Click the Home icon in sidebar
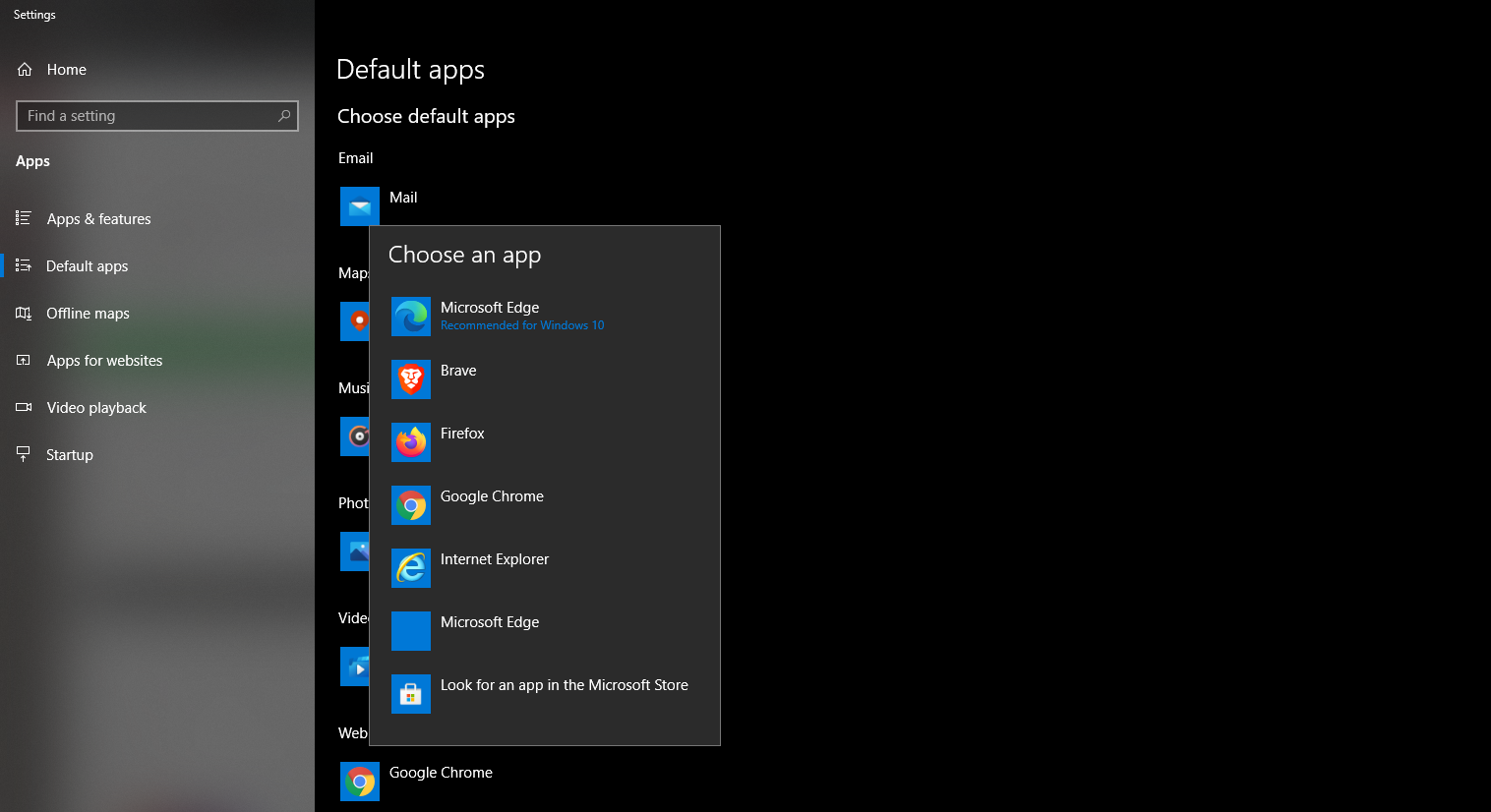1491x812 pixels. pyautogui.click(x=25, y=70)
